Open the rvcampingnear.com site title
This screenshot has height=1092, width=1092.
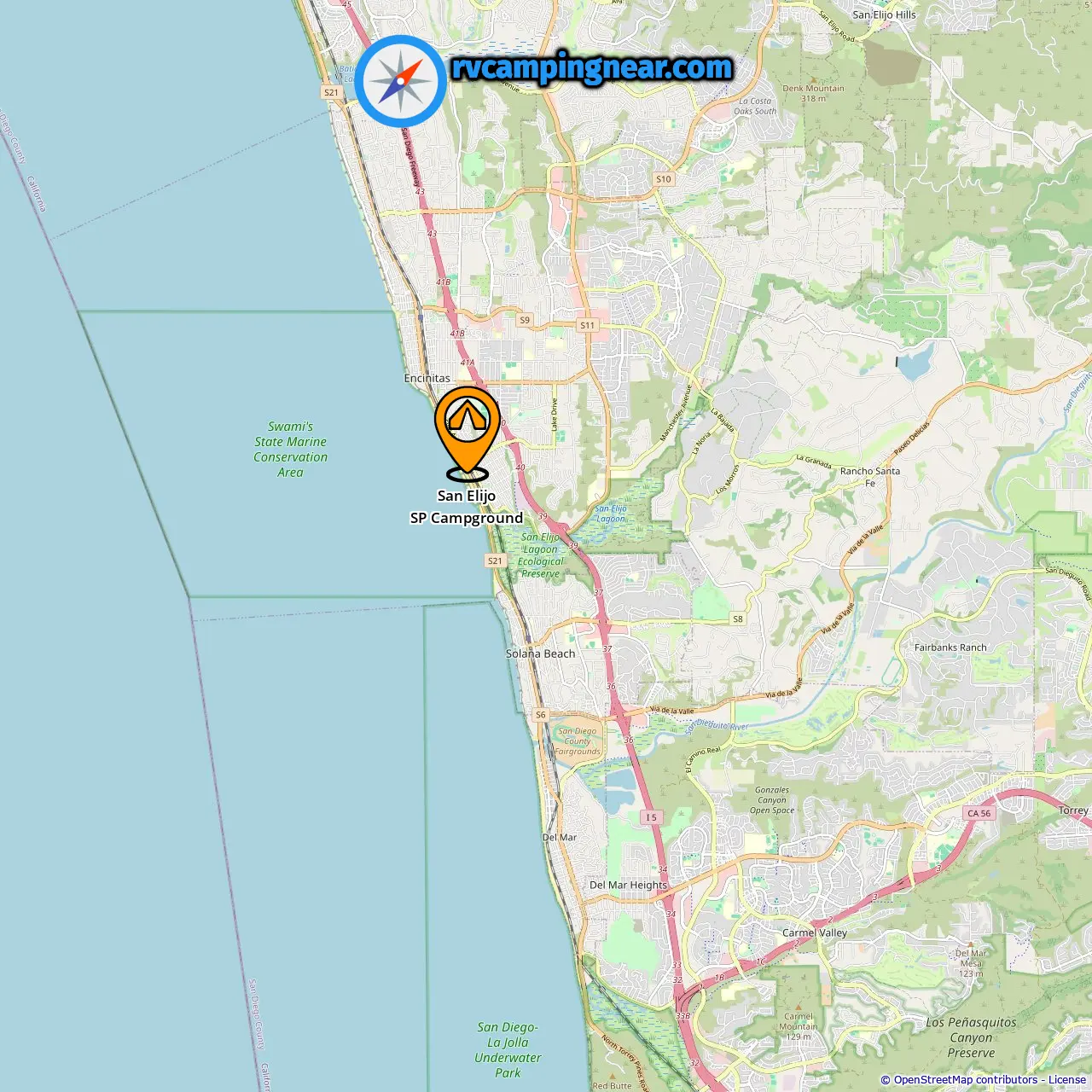coord(592,67)
